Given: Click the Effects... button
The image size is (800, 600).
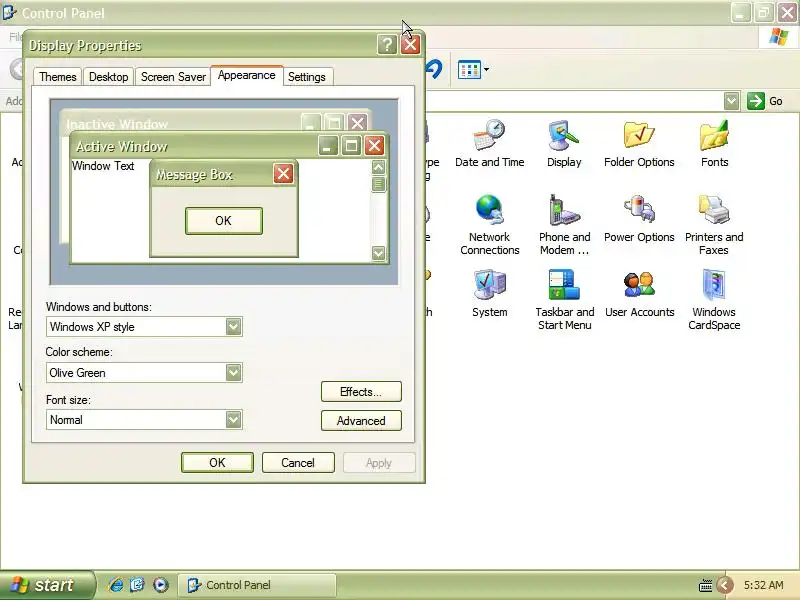Looking at the screenshot, I should 361,392.
